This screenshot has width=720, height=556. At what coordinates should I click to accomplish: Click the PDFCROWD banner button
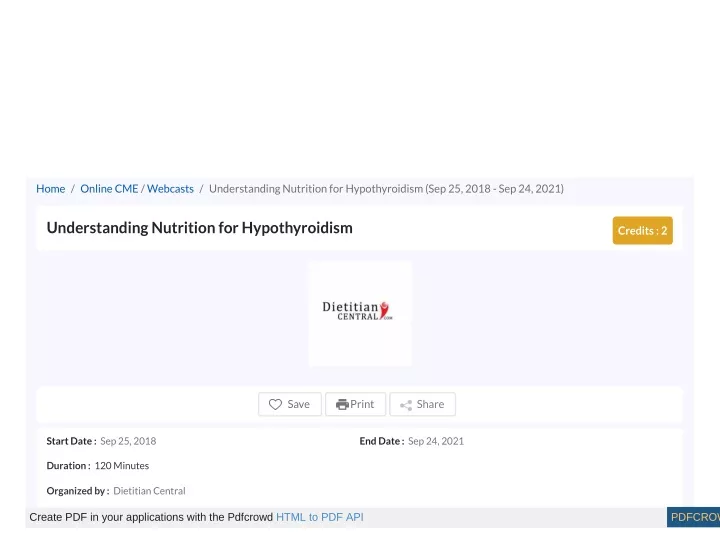(693, 517)
